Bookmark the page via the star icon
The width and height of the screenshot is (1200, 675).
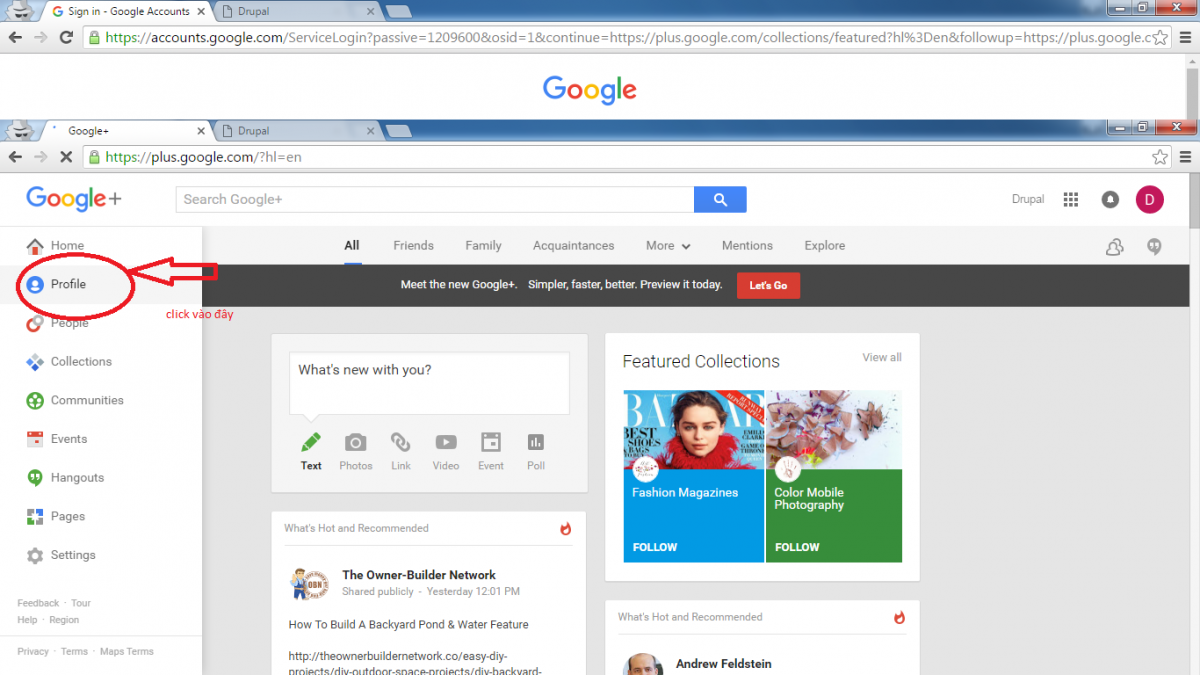pos(1158,156)
